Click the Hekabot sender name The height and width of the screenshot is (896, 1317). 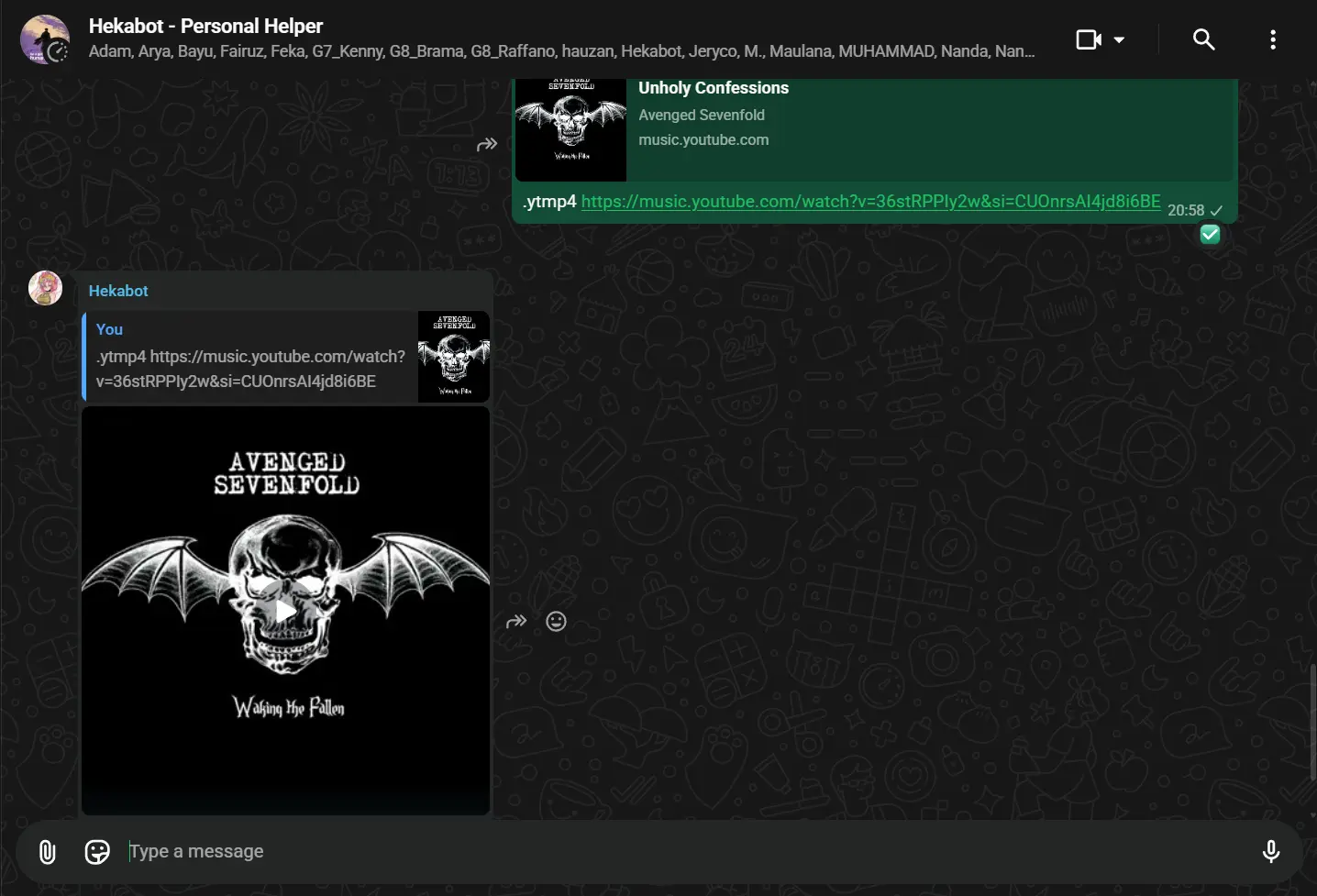pos(118,291)
